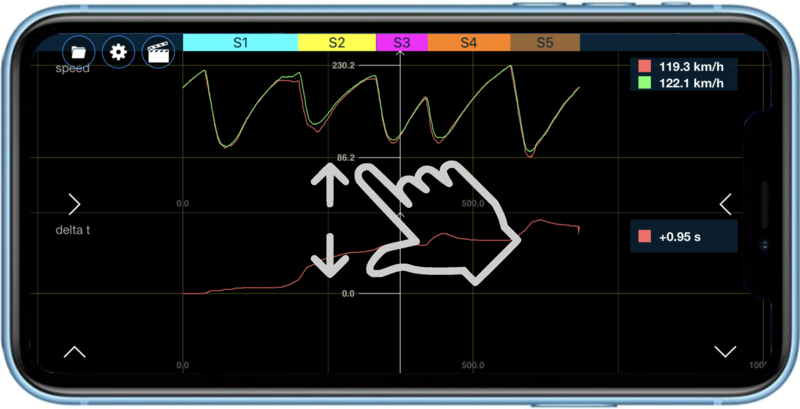Viewport: 800px width, 409px height.
Task: Click the red delta t legend swatch
Action: pos(644,237)
